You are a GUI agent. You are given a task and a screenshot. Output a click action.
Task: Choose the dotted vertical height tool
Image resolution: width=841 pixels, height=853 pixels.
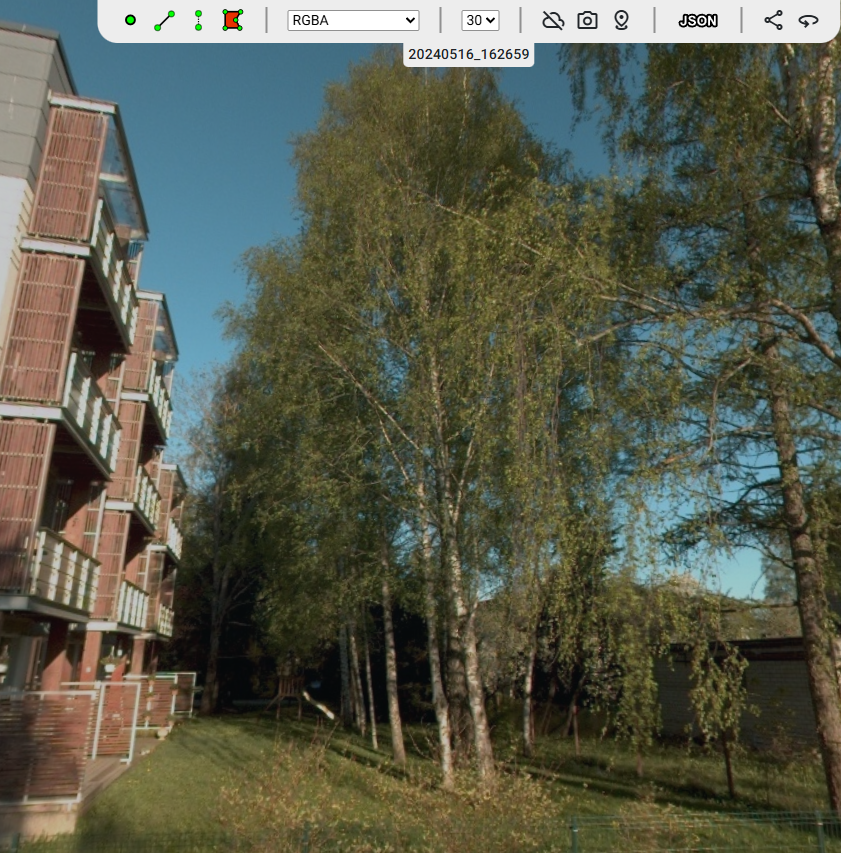pyautogui.click(x=198, y=20)
